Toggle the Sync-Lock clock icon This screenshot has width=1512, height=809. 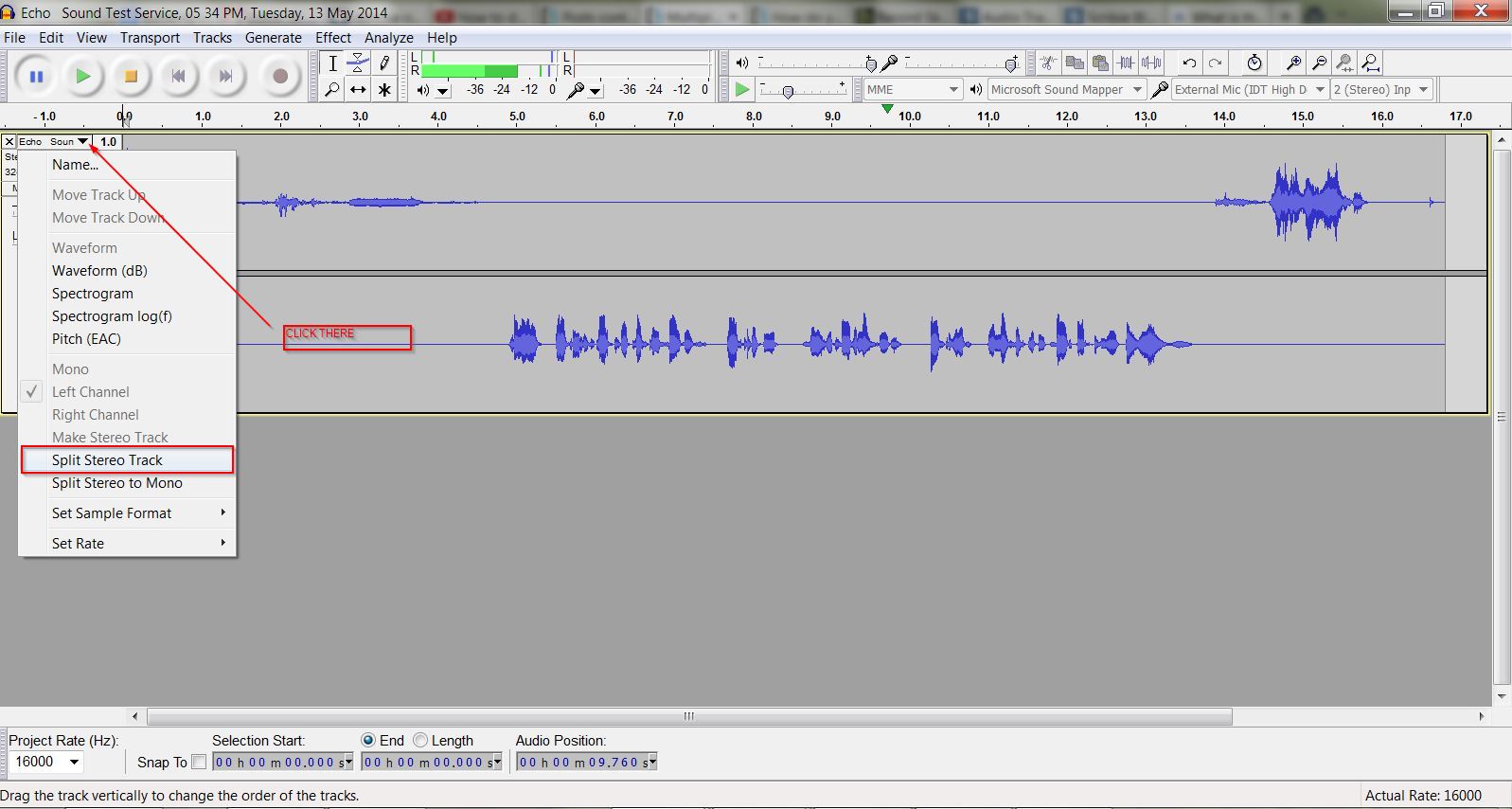point(1254,63)
